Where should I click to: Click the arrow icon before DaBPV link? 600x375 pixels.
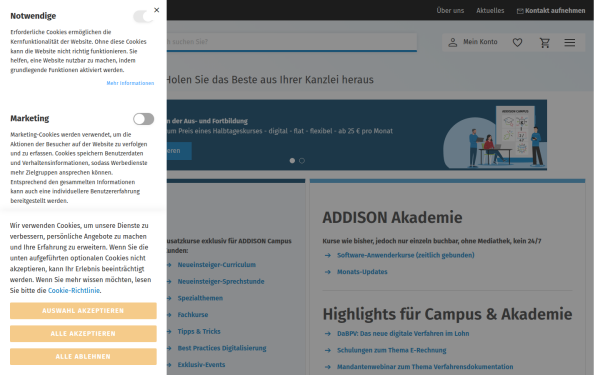(x=328, y=334)
